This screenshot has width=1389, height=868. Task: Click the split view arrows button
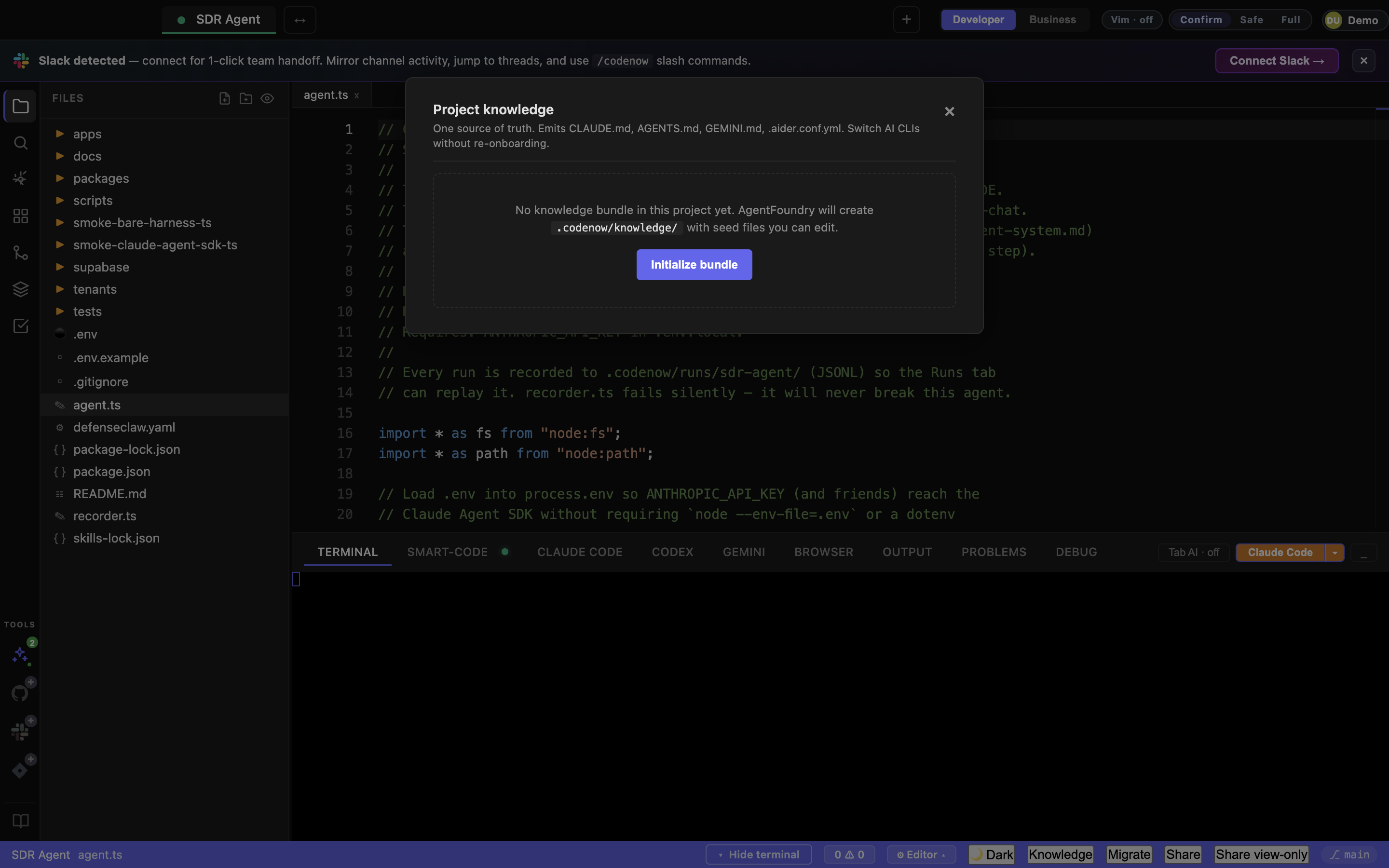(x=300, y=20)
